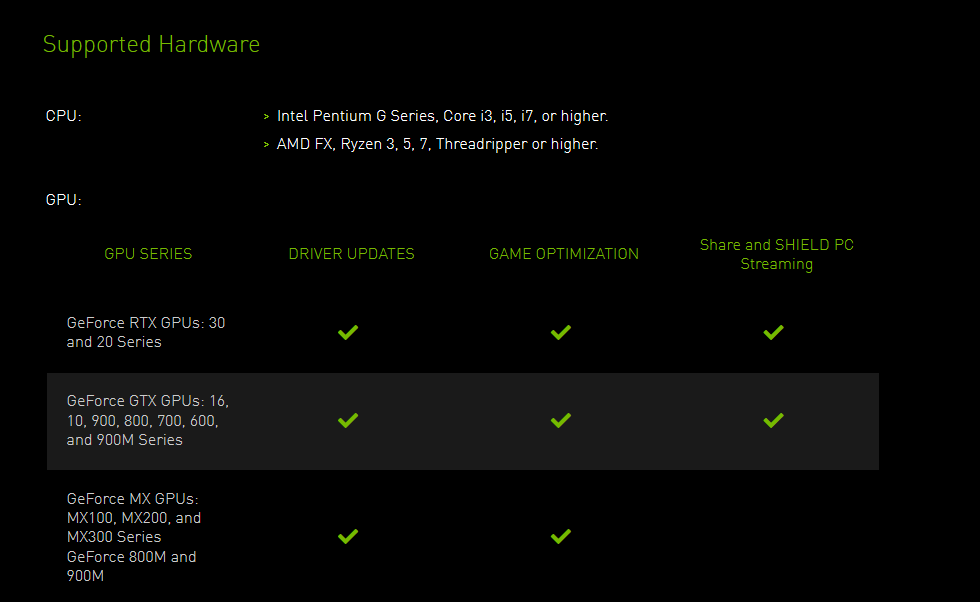This screenshot has width=980, height=602.
Task: Click the GeForce GTX GPUs row label
Action: click(147, 420)
